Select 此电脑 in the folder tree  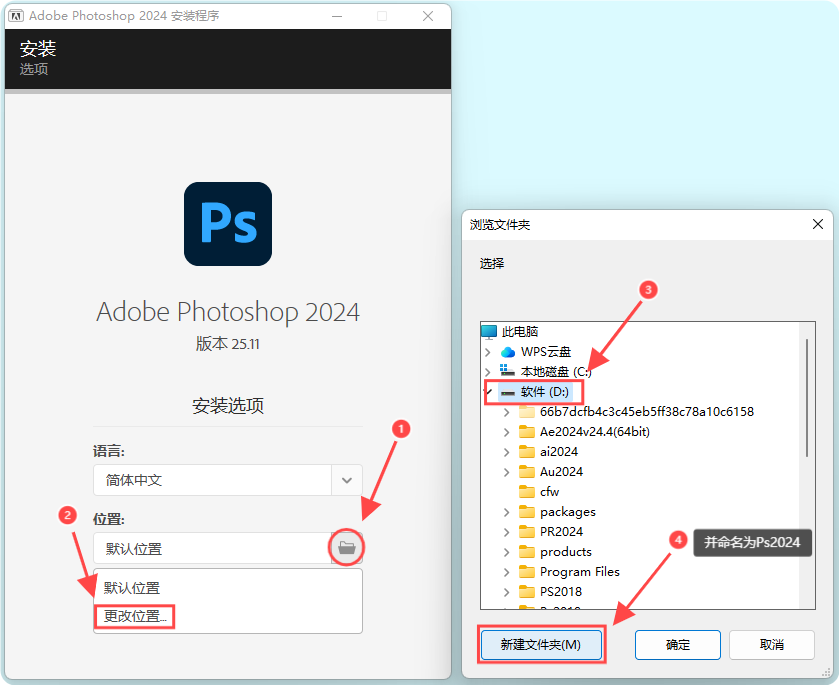[520, 332]
